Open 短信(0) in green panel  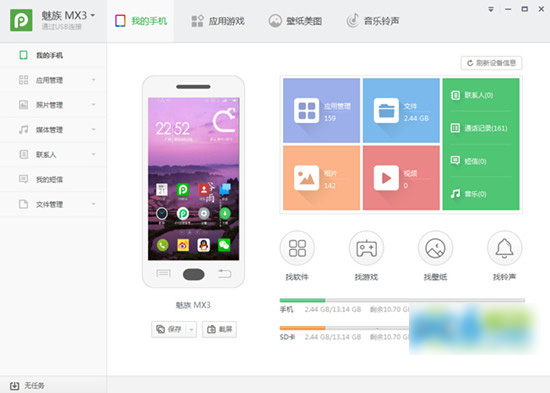point(469,161)
